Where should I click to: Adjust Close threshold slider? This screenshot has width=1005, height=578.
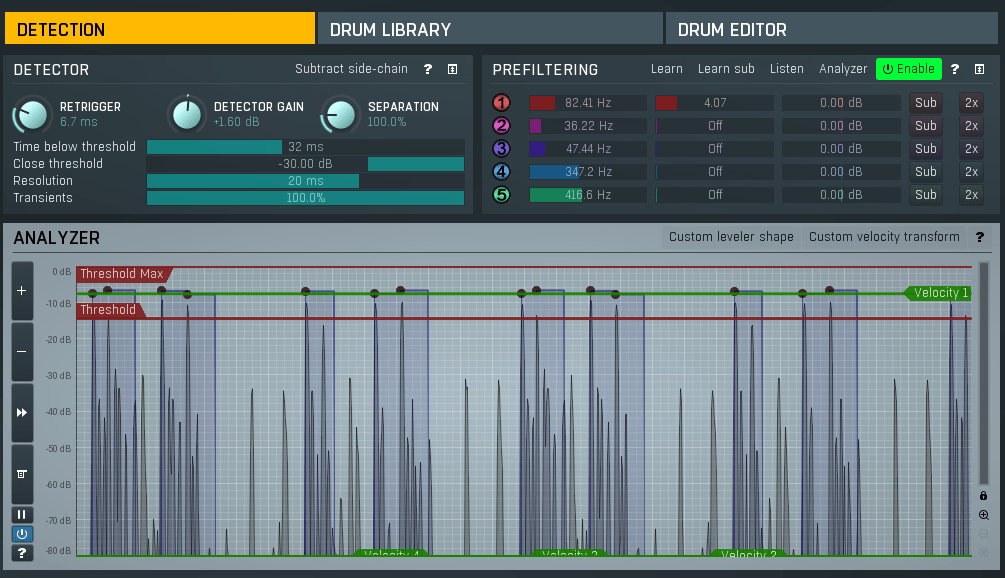click(x=305, y=164)
